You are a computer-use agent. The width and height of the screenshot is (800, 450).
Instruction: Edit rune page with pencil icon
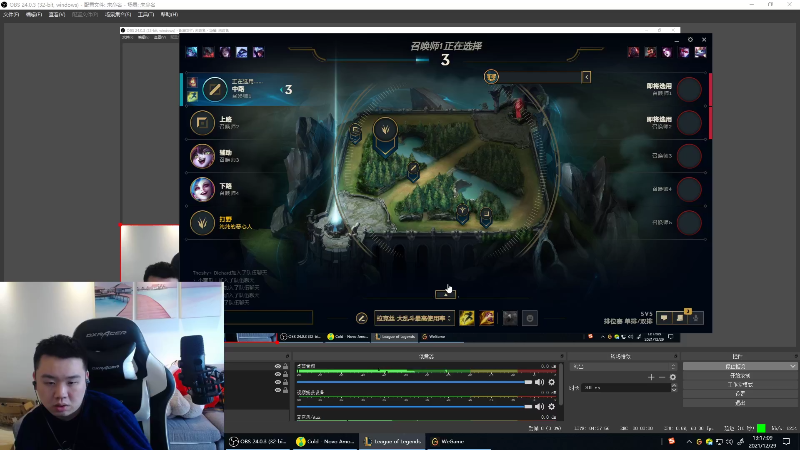(361, 318)
